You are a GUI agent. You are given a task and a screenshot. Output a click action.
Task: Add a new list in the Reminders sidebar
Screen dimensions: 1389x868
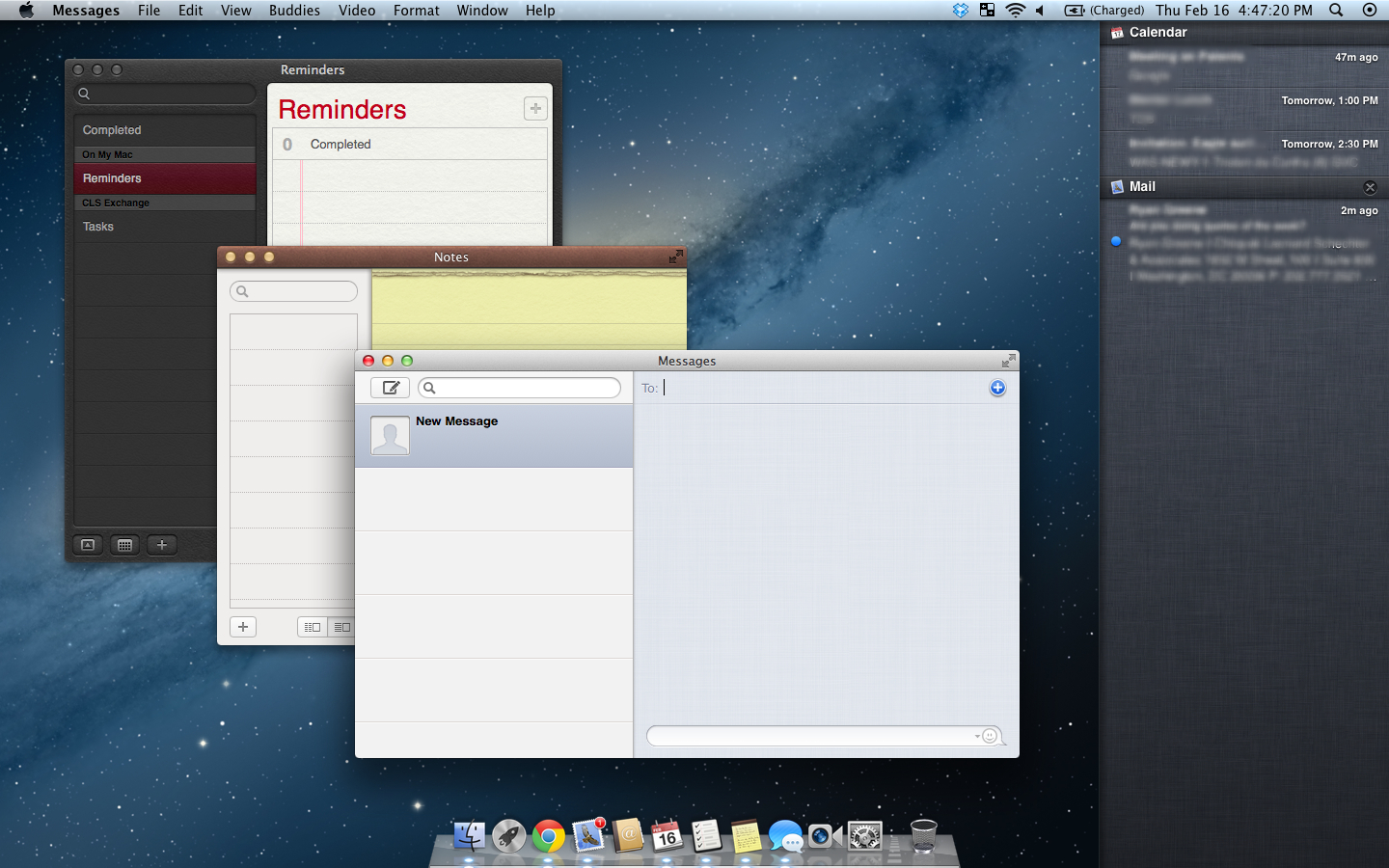pos(162,545)
